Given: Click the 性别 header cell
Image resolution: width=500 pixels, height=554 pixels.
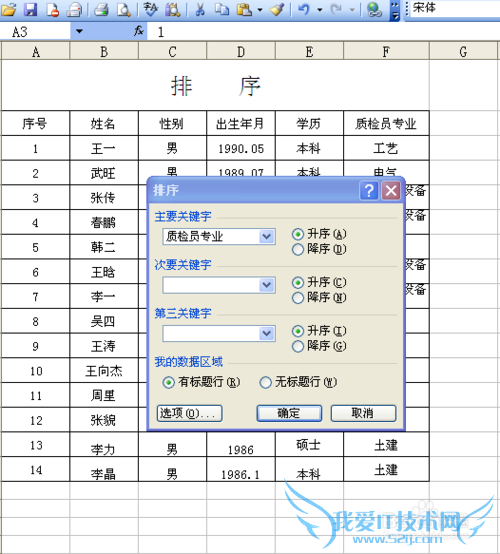Looking at the screenshot, I should click(x=172, y=123).
